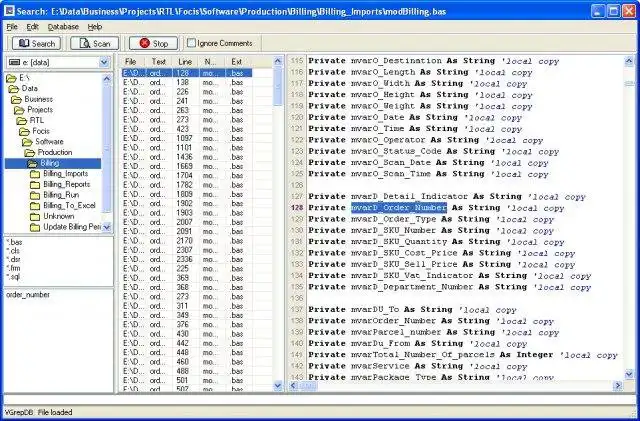Select the *.dsr file filter
640x421 pixels.
click(13, 259)
